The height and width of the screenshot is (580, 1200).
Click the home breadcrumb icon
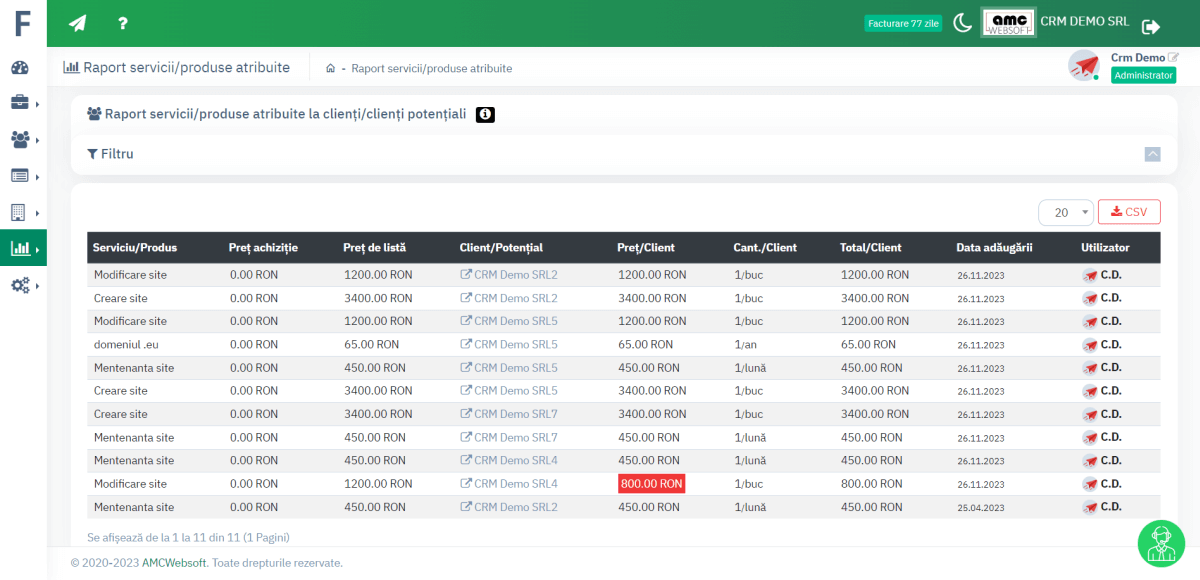(x=330, y=68)
